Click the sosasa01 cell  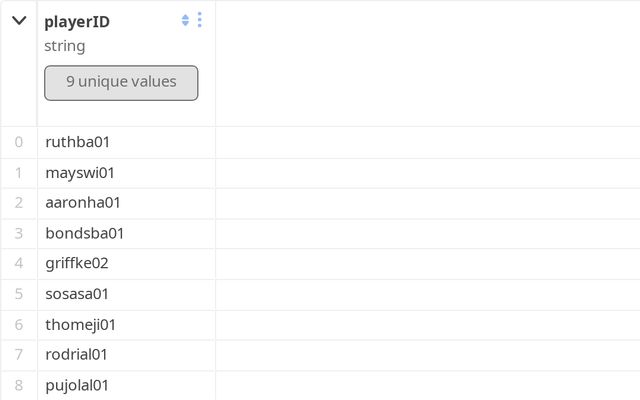(x=77, y=294)
